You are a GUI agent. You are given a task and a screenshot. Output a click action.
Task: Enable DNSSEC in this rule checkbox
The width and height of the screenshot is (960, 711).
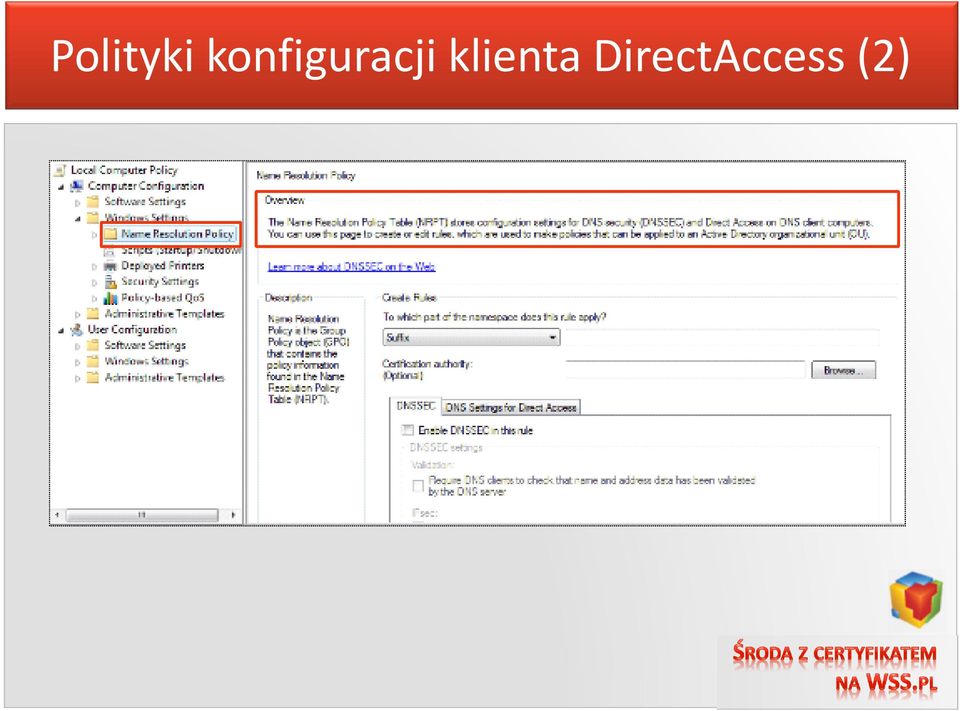[408, 430]
